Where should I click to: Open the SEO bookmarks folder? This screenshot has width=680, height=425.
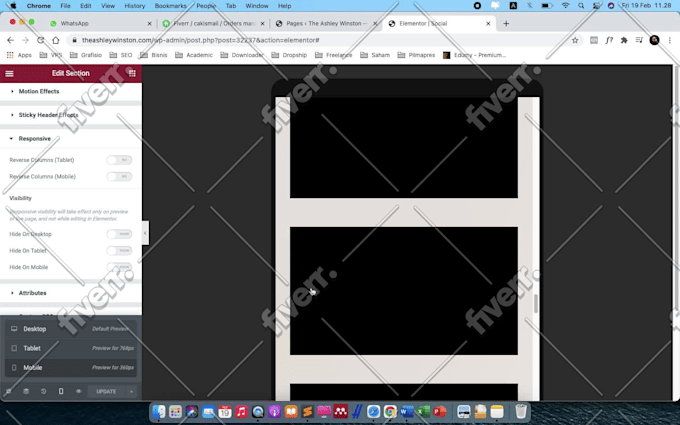coord(121,55)
